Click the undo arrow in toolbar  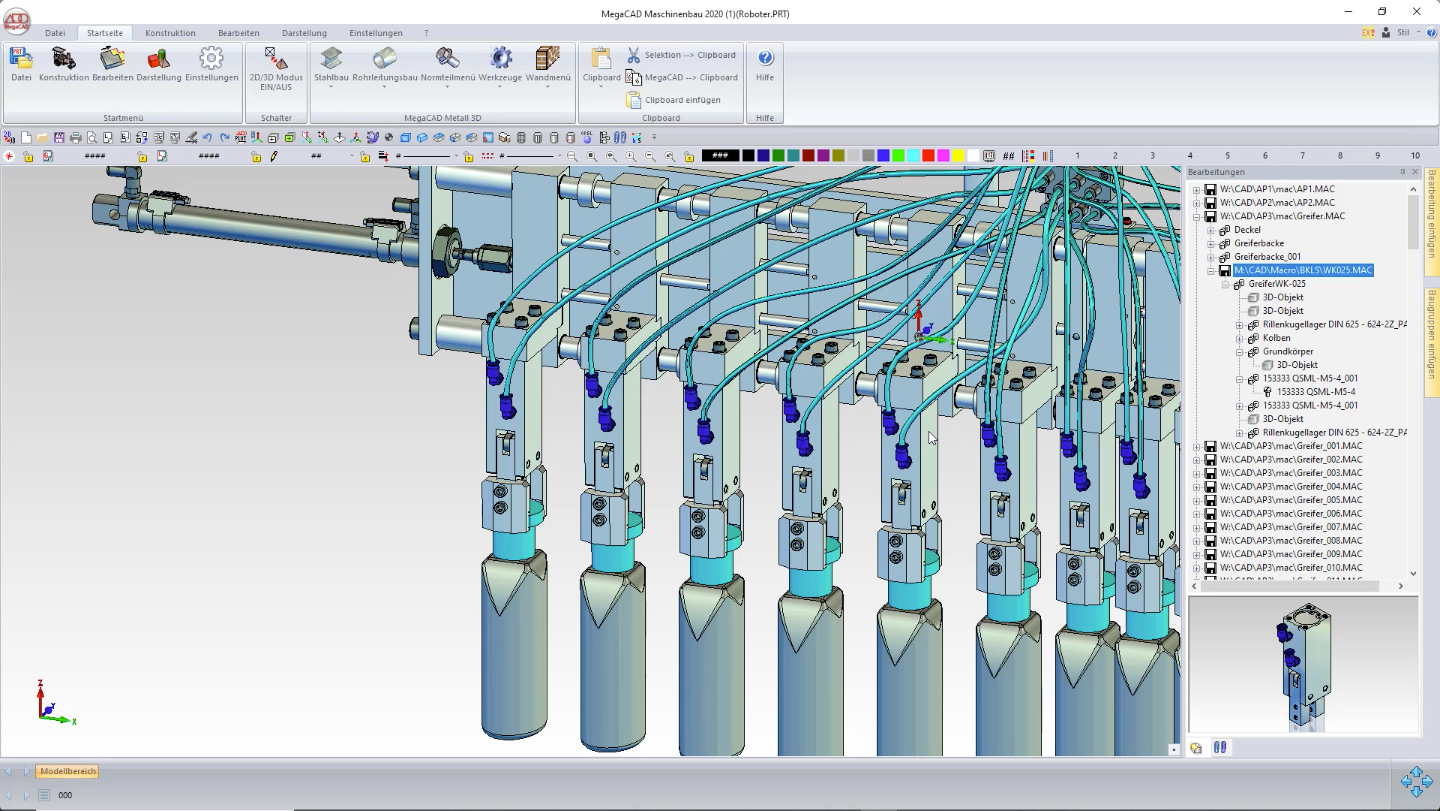(207, 137)
